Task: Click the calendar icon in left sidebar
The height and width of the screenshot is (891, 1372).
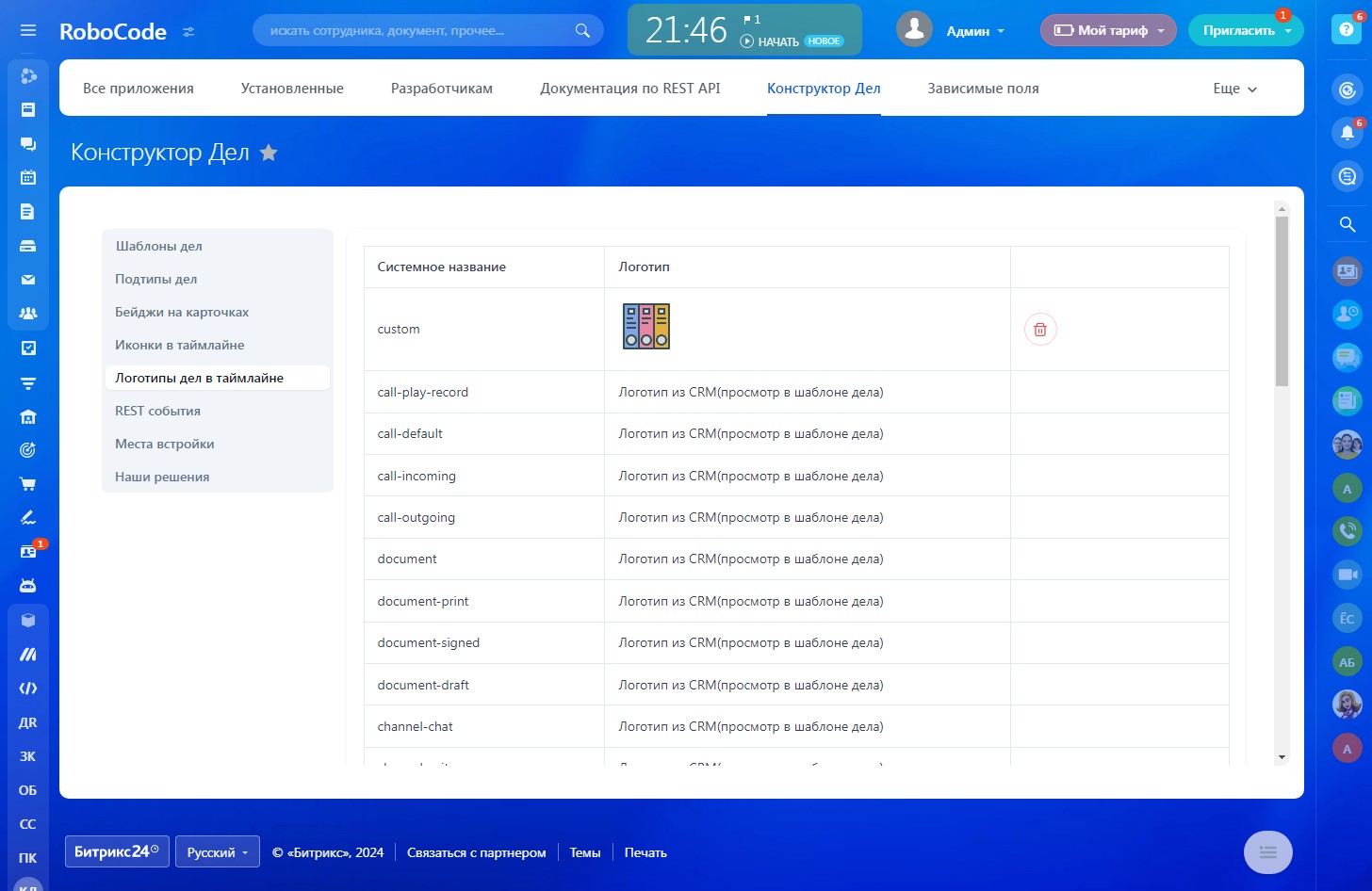Action: 28,177
